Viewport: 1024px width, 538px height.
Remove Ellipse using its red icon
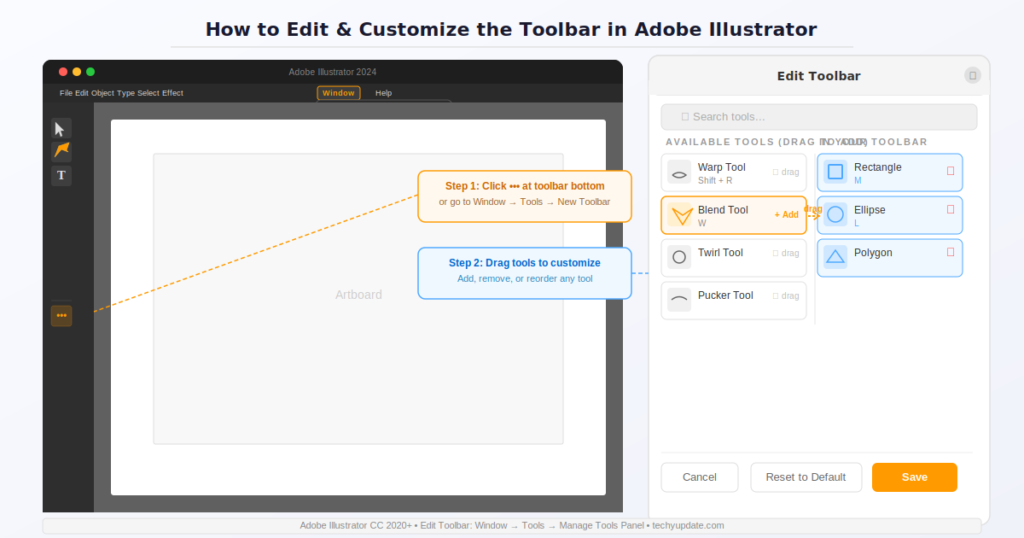950,210
